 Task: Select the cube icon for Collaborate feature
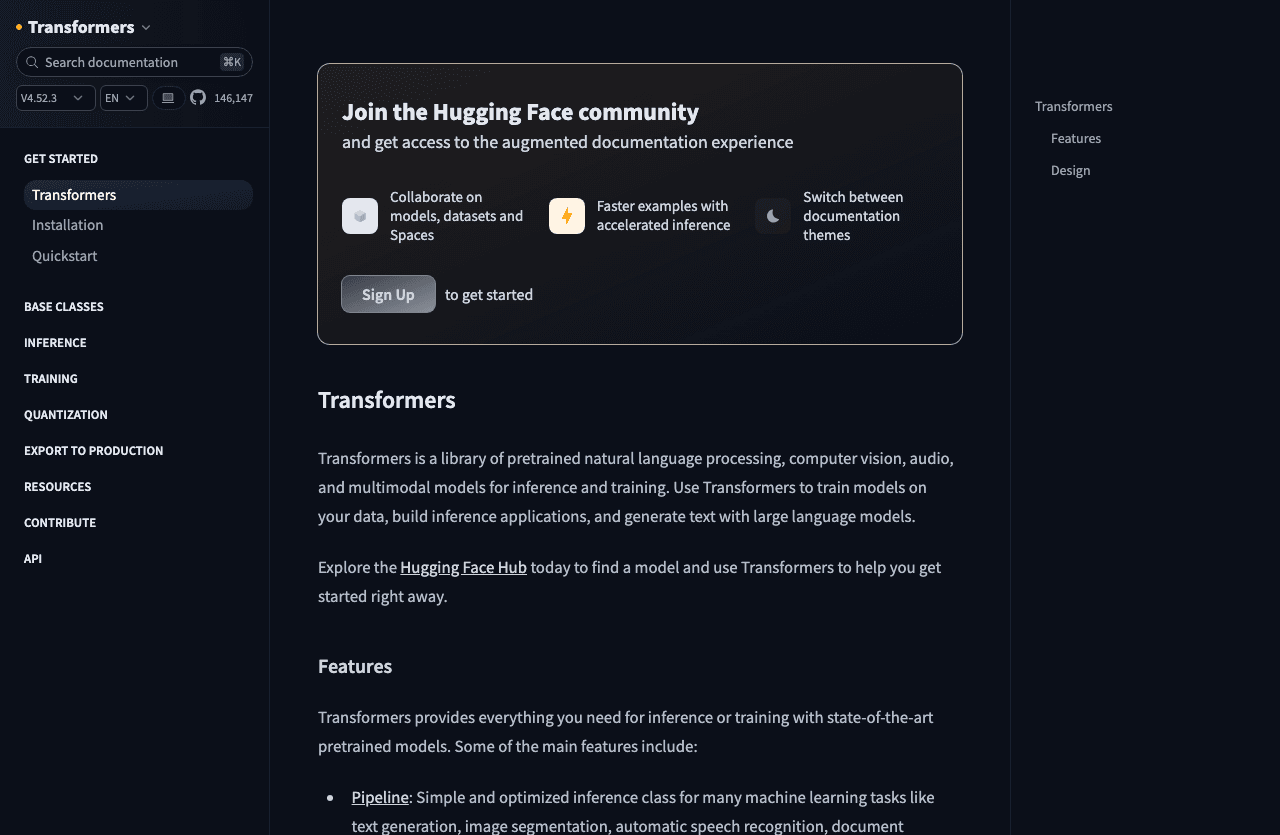[359, 216]
